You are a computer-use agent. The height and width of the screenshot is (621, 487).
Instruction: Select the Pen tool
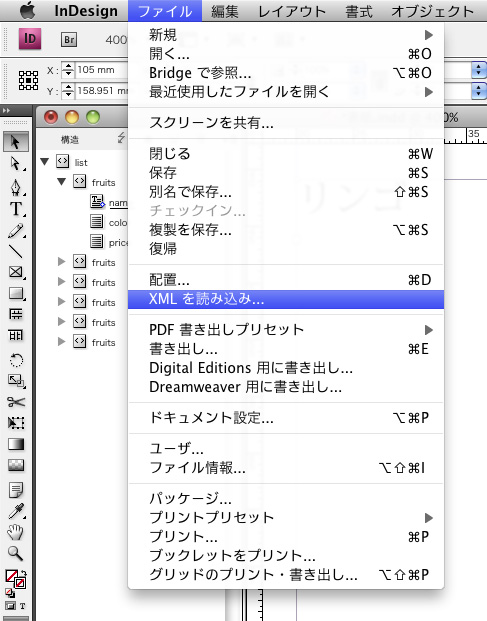click(x=15, y=187)
